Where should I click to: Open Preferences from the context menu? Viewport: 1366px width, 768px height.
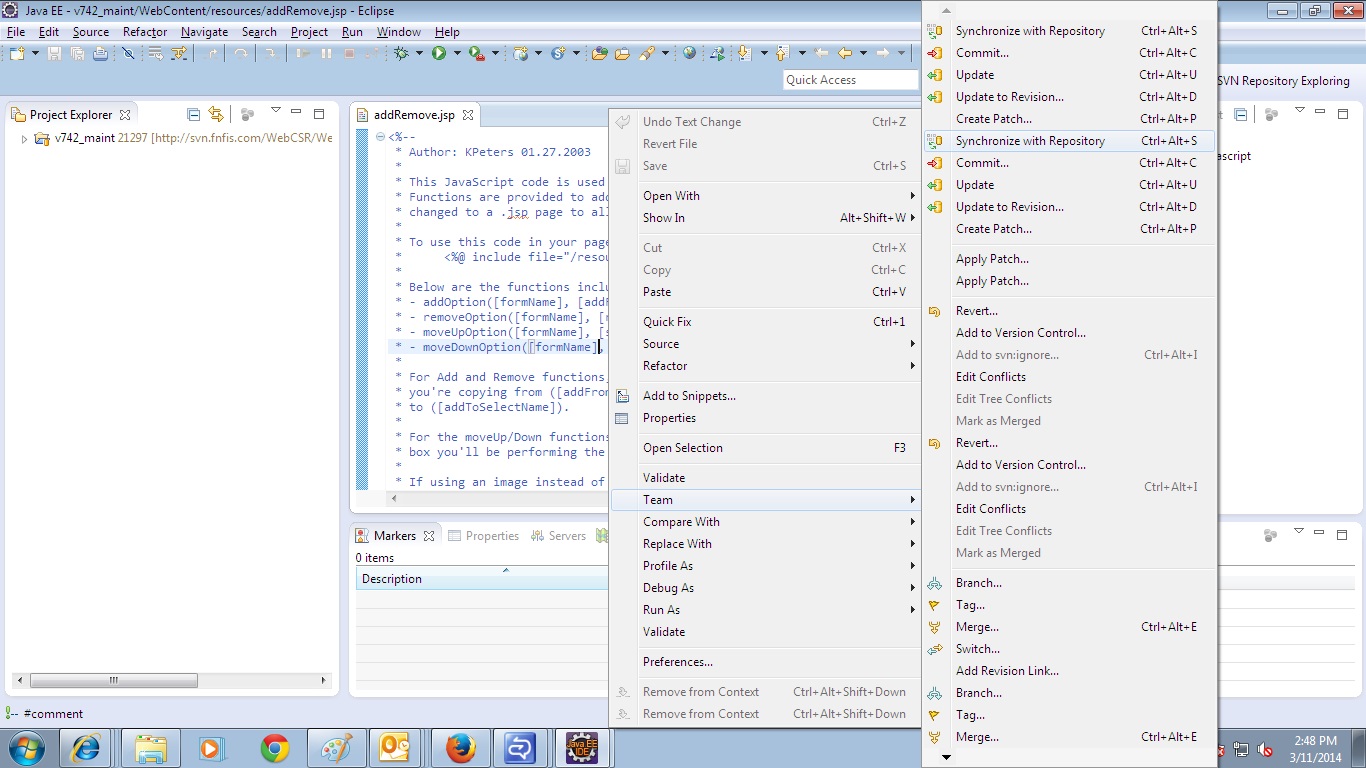[764, 662]
